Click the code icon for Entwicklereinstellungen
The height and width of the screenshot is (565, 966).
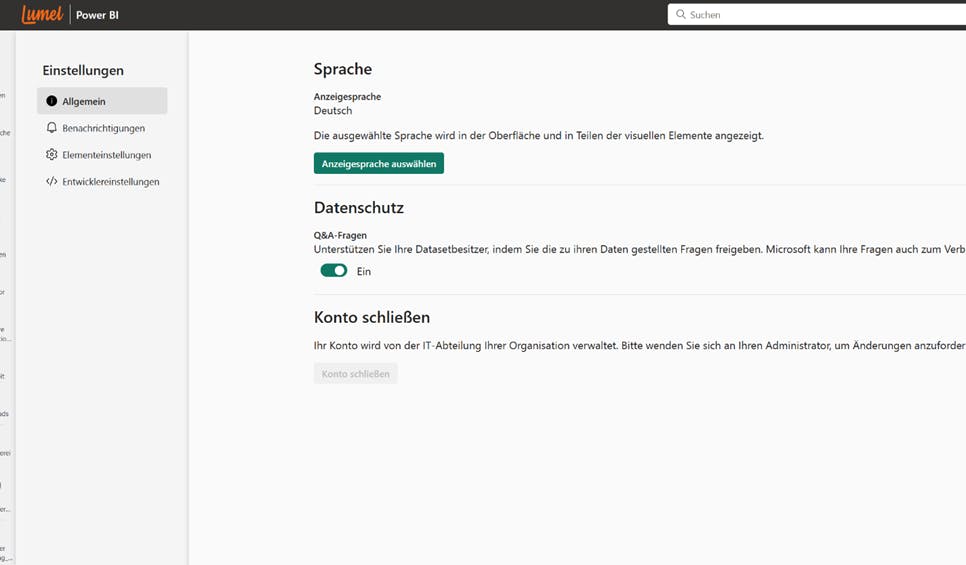click(x=52, y=181)
